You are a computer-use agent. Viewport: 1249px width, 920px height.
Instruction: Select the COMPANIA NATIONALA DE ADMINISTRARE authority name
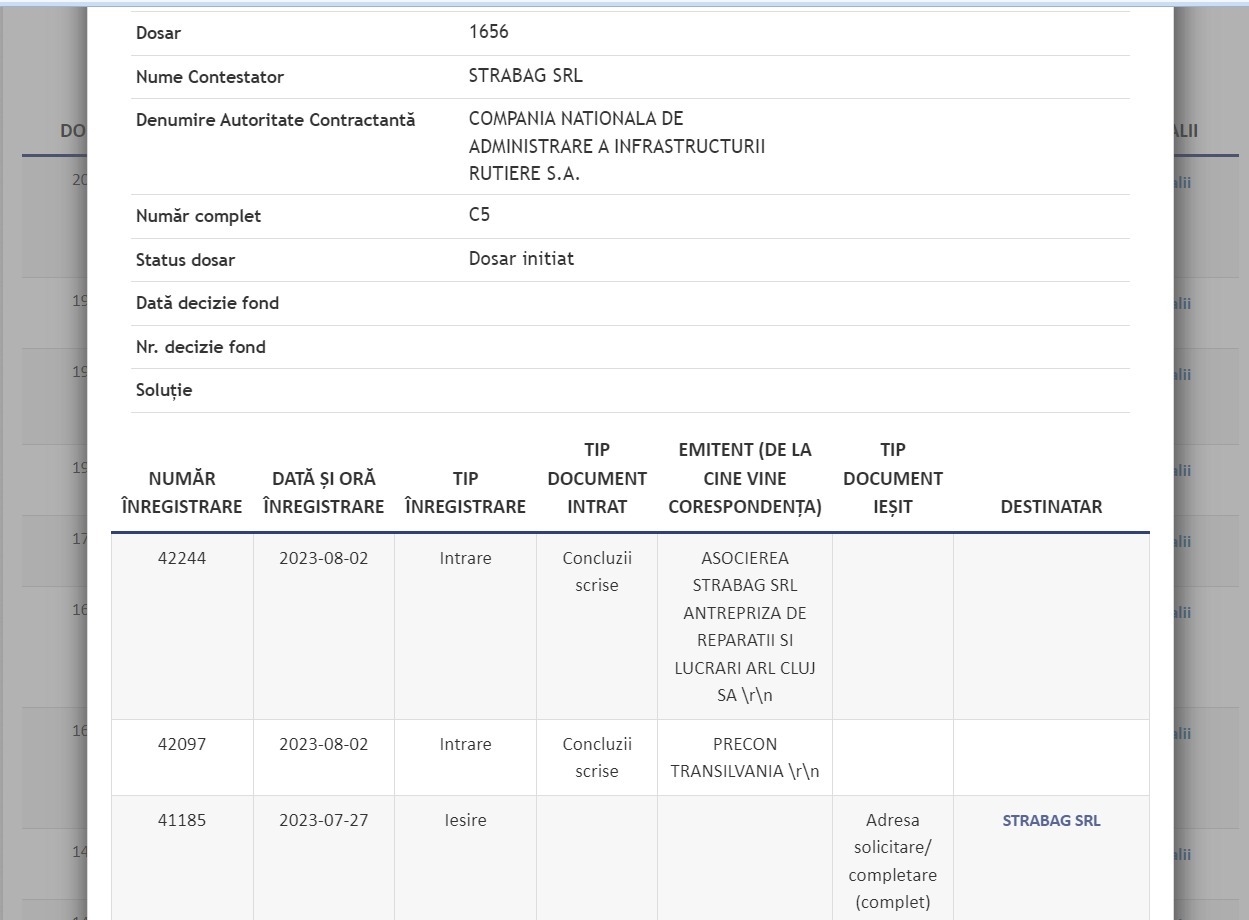[x=617, y=146]
